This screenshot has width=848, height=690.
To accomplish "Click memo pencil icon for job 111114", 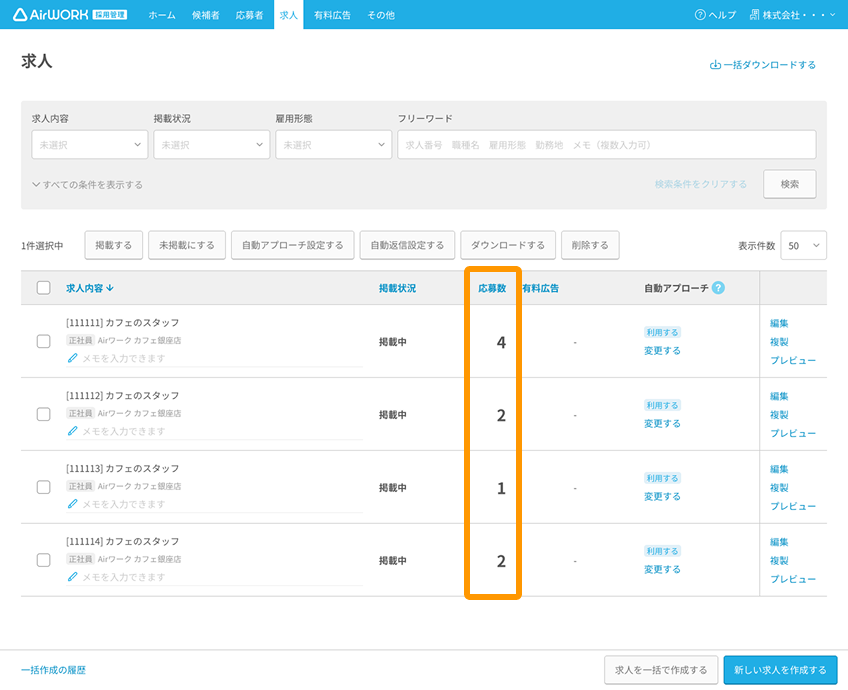I will tap(72, 577).
